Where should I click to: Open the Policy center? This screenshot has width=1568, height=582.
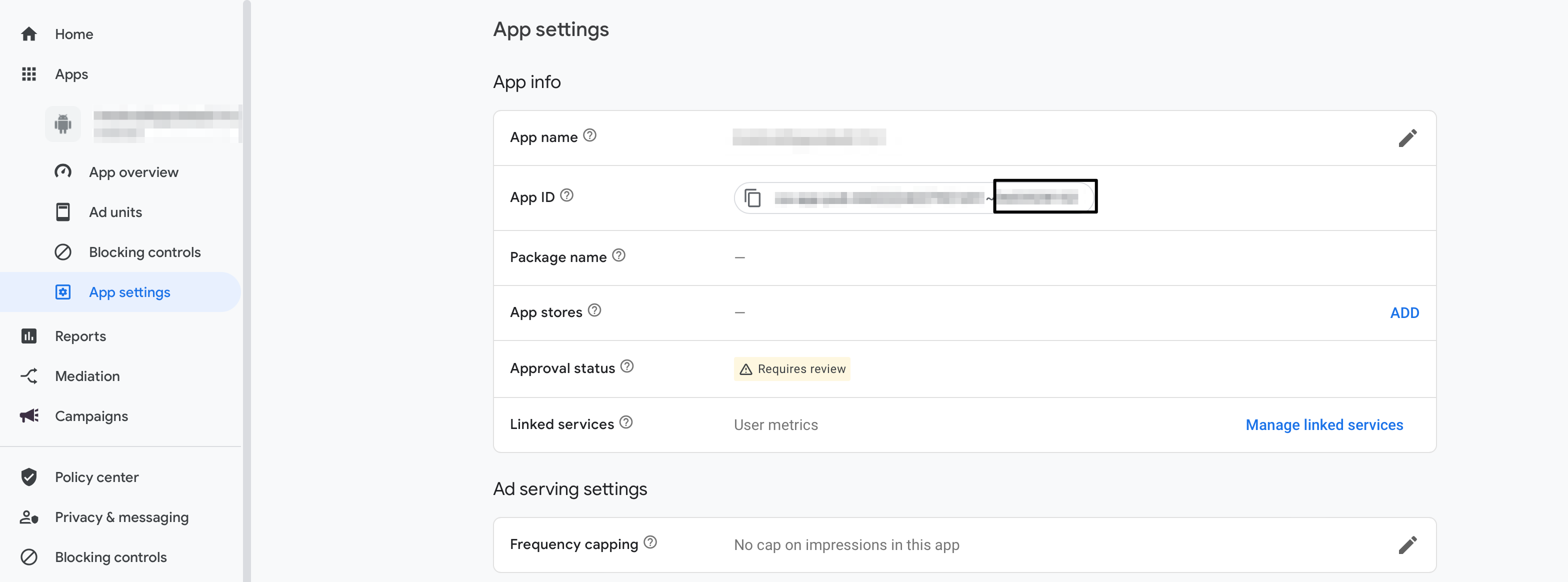point(96,477)
